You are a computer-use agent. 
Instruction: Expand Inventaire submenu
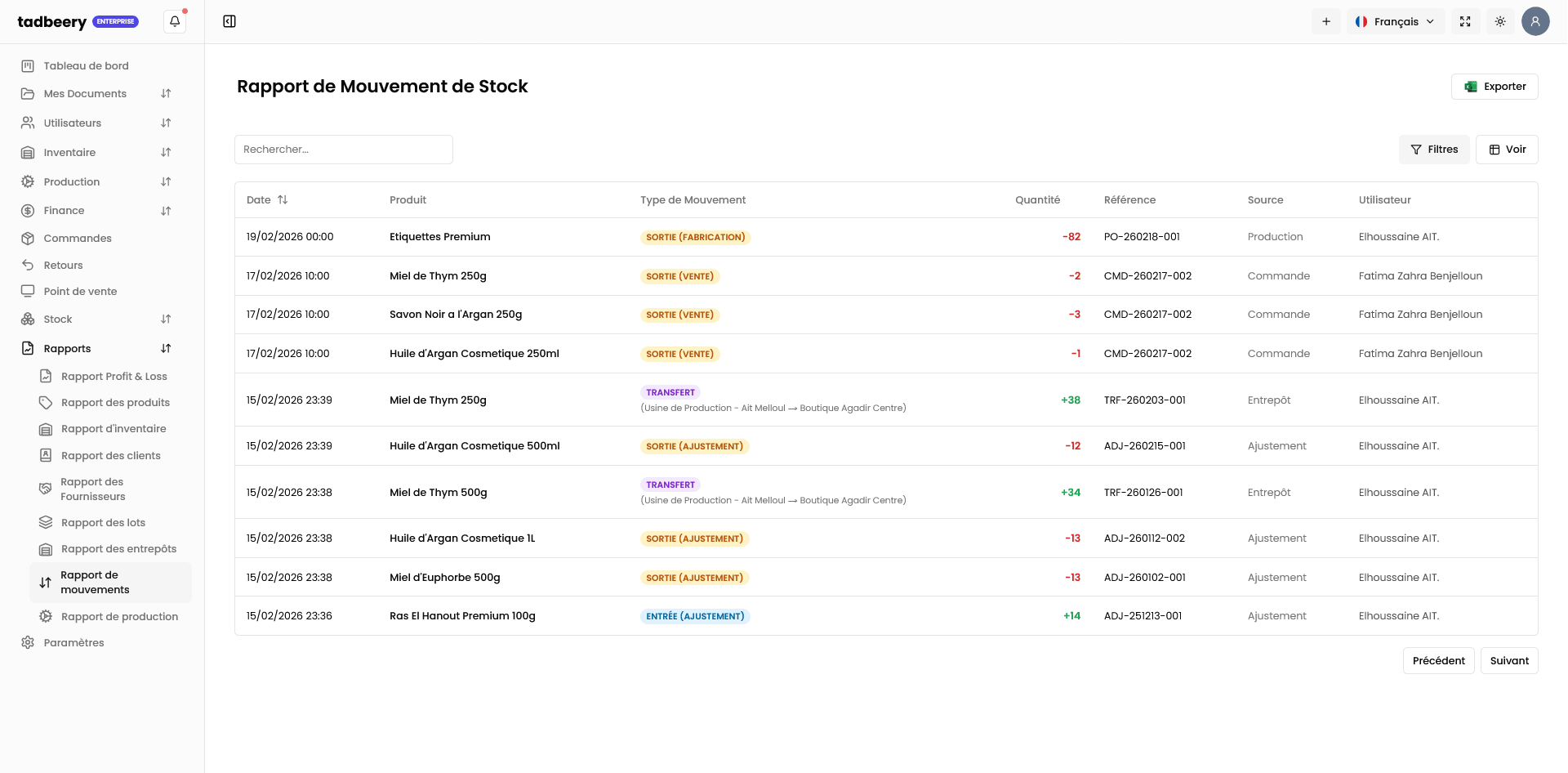(166, 153)
